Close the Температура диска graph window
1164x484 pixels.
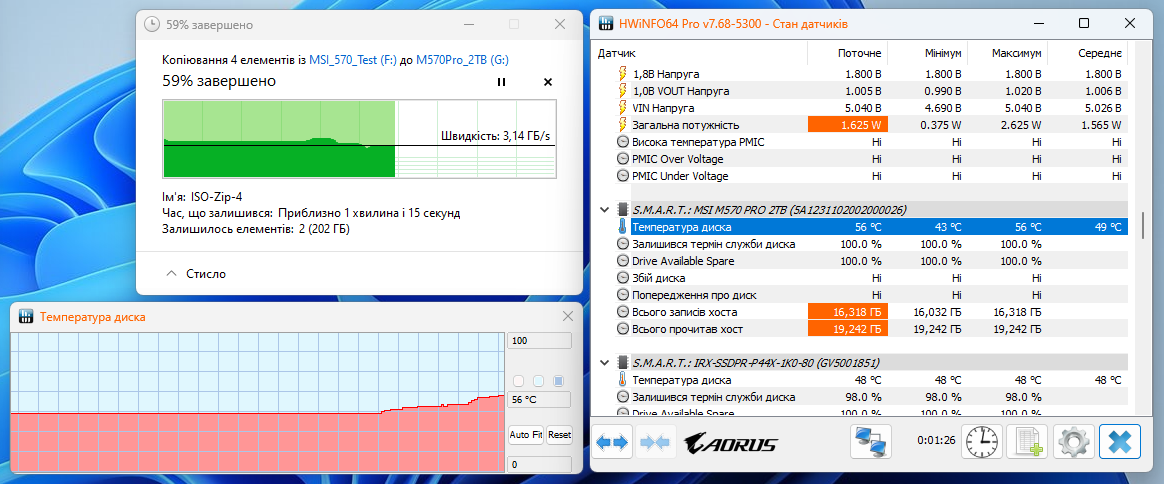(568, 317)
